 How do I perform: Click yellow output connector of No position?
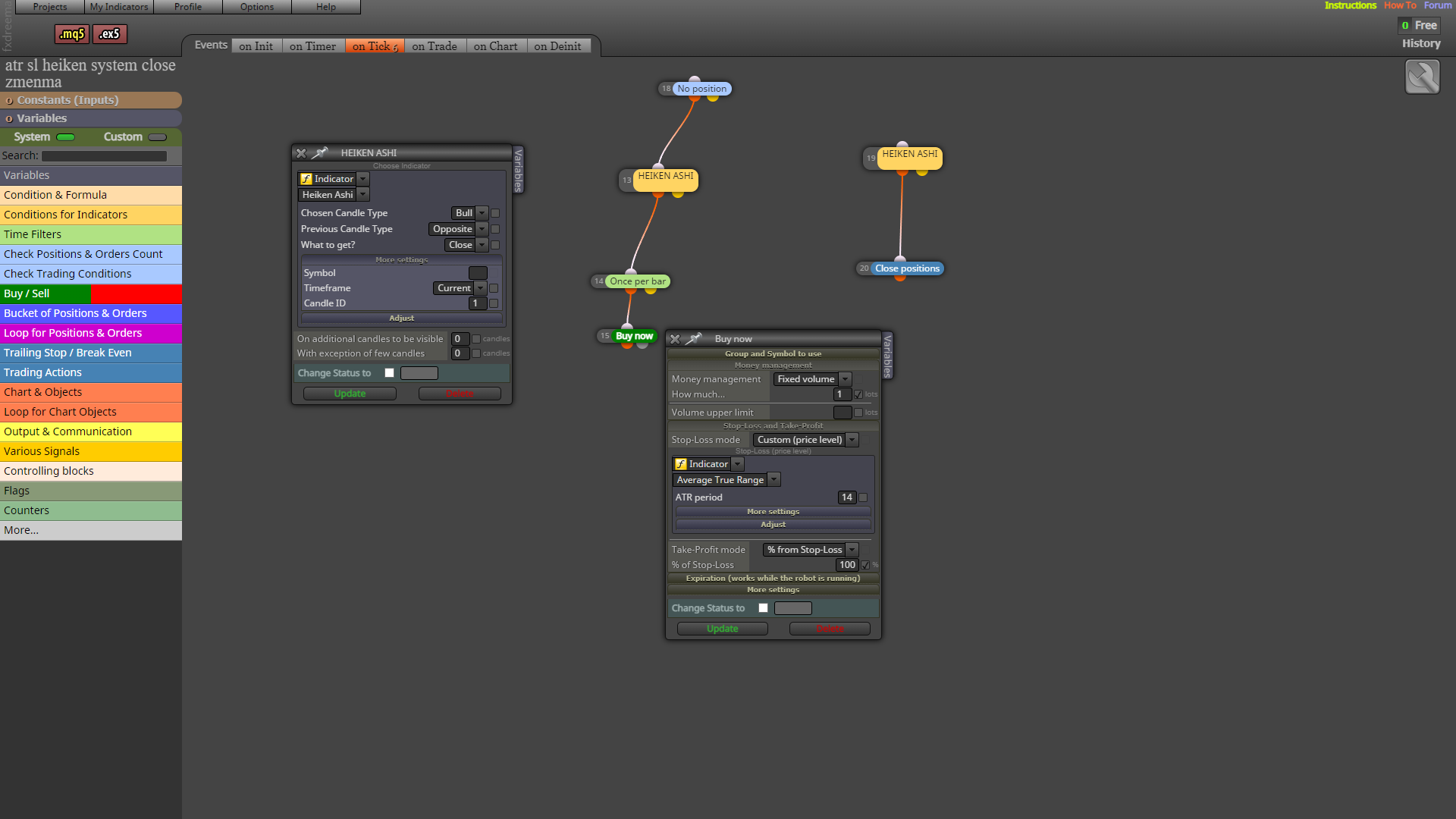(713, 97)
